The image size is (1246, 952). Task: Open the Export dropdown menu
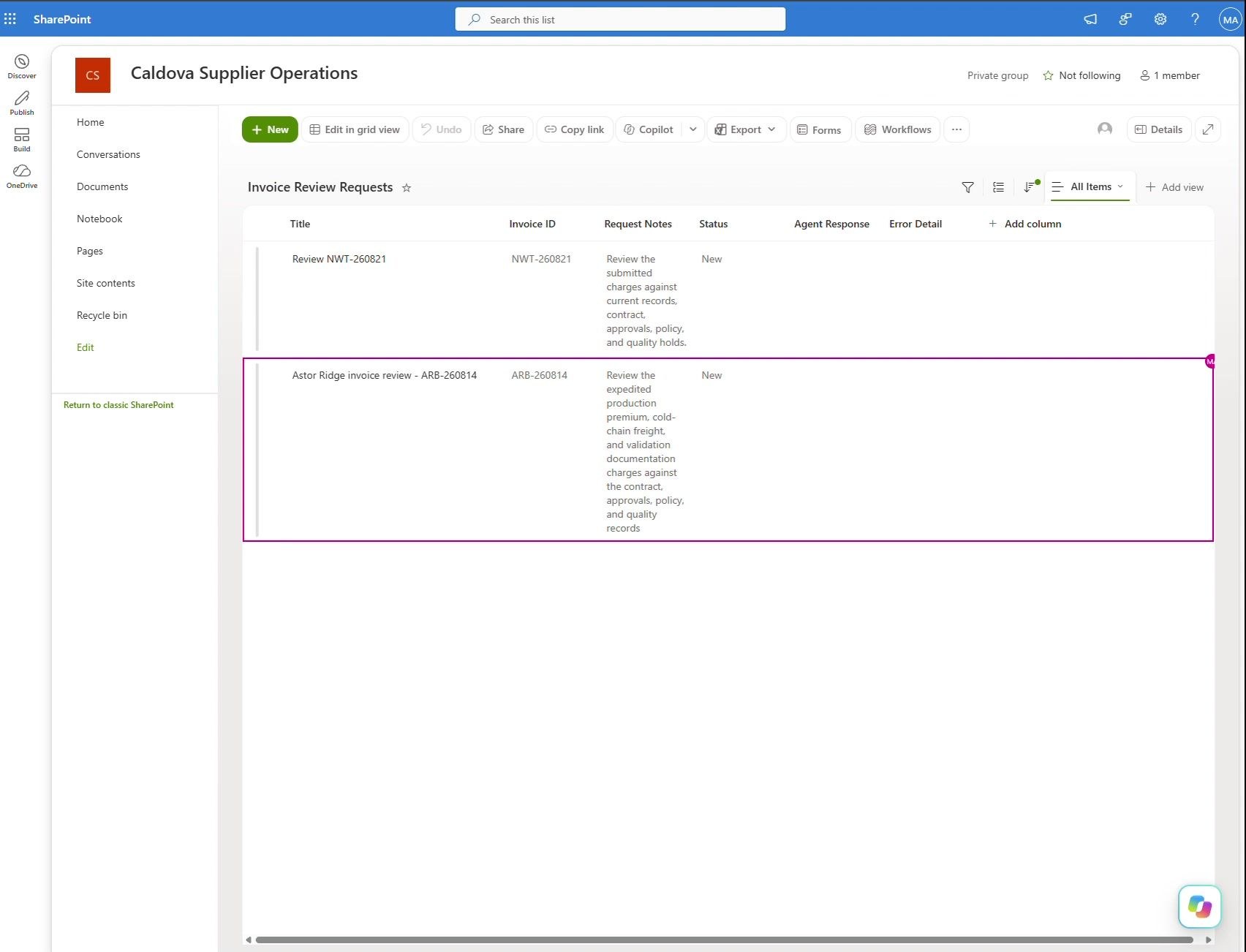point(746,129)
